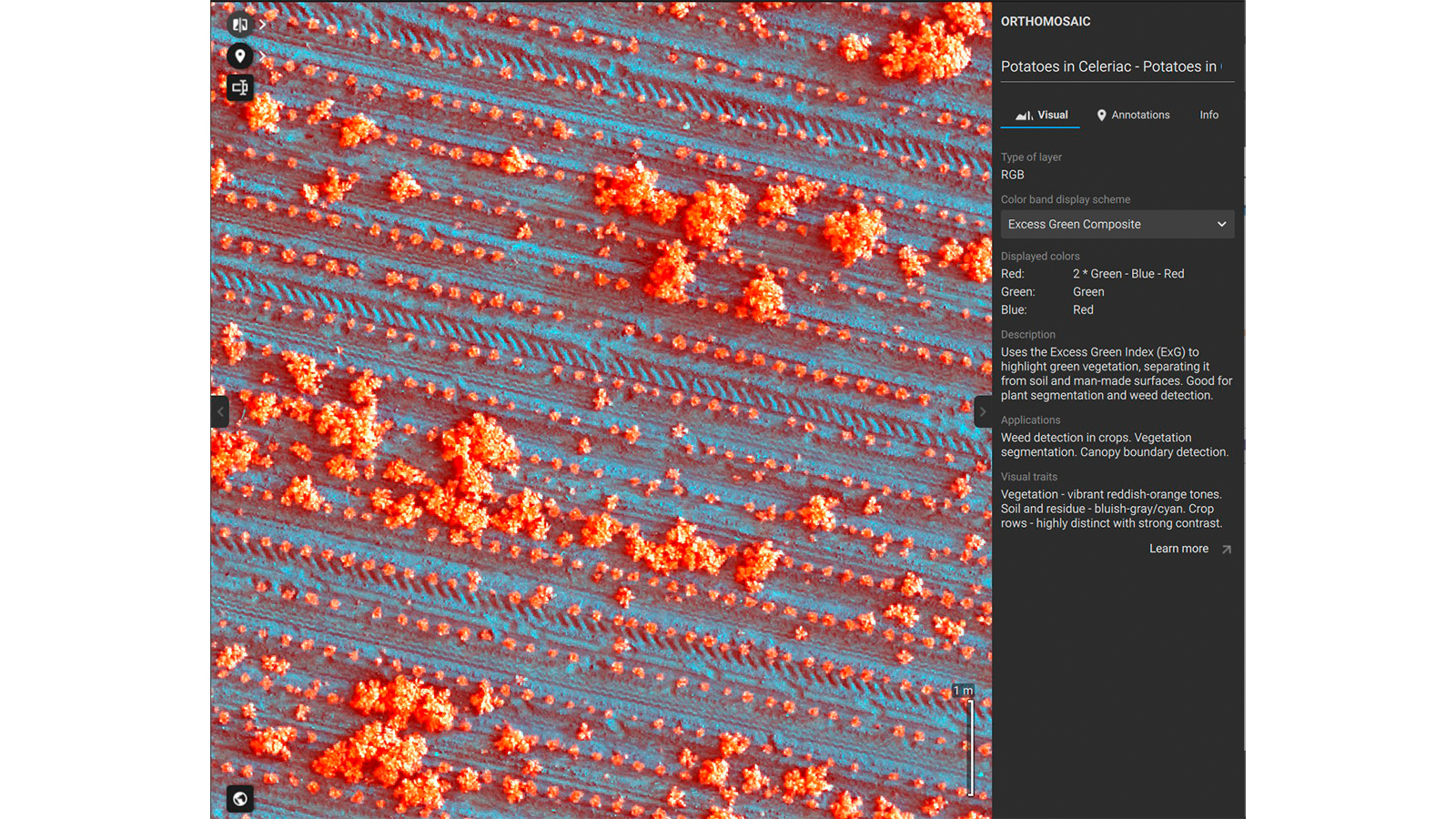
Task: Click the 'Visual traits' heading
Action: tap(1029, 477)
